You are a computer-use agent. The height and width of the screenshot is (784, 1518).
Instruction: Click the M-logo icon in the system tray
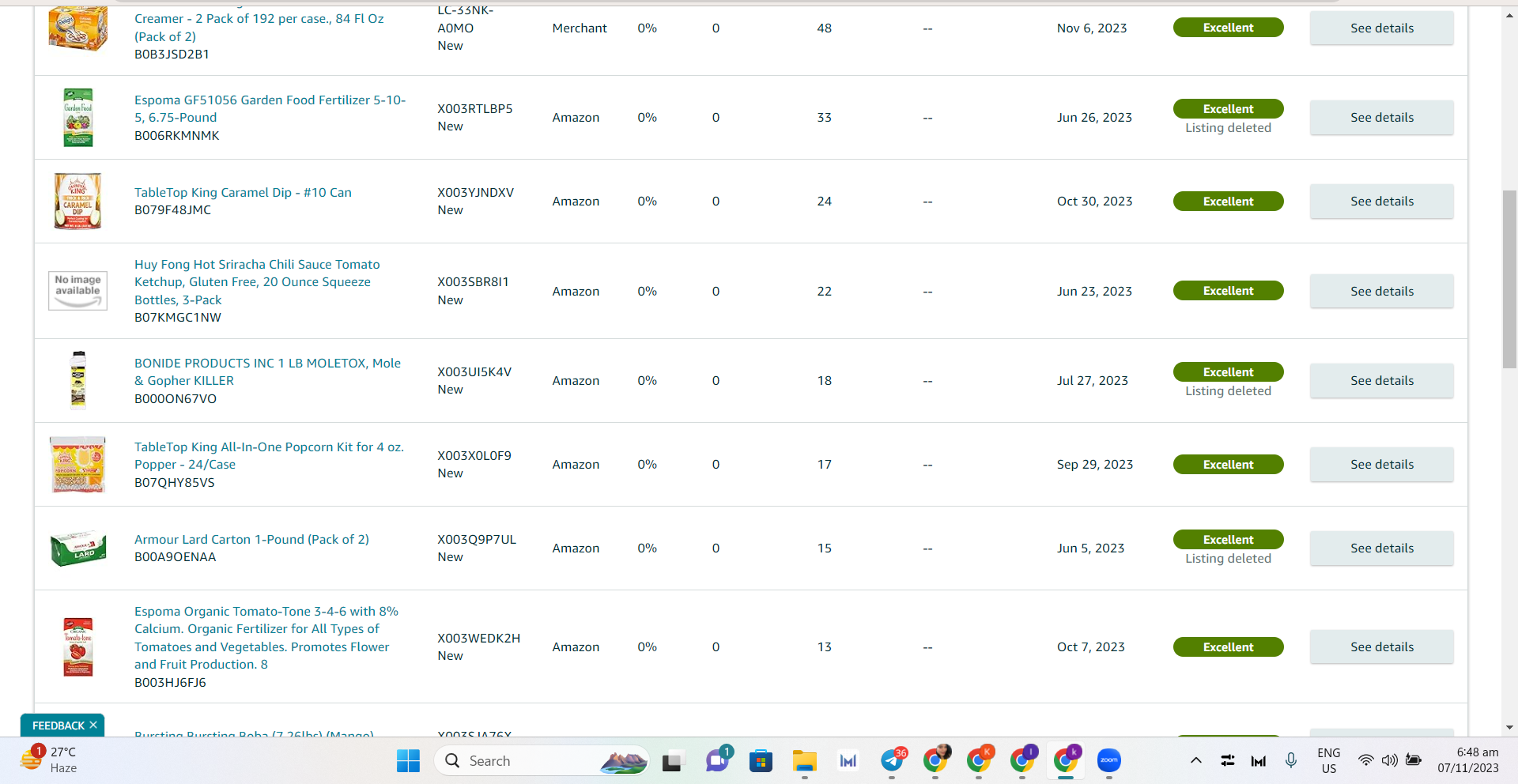(x=1259, y=760)
